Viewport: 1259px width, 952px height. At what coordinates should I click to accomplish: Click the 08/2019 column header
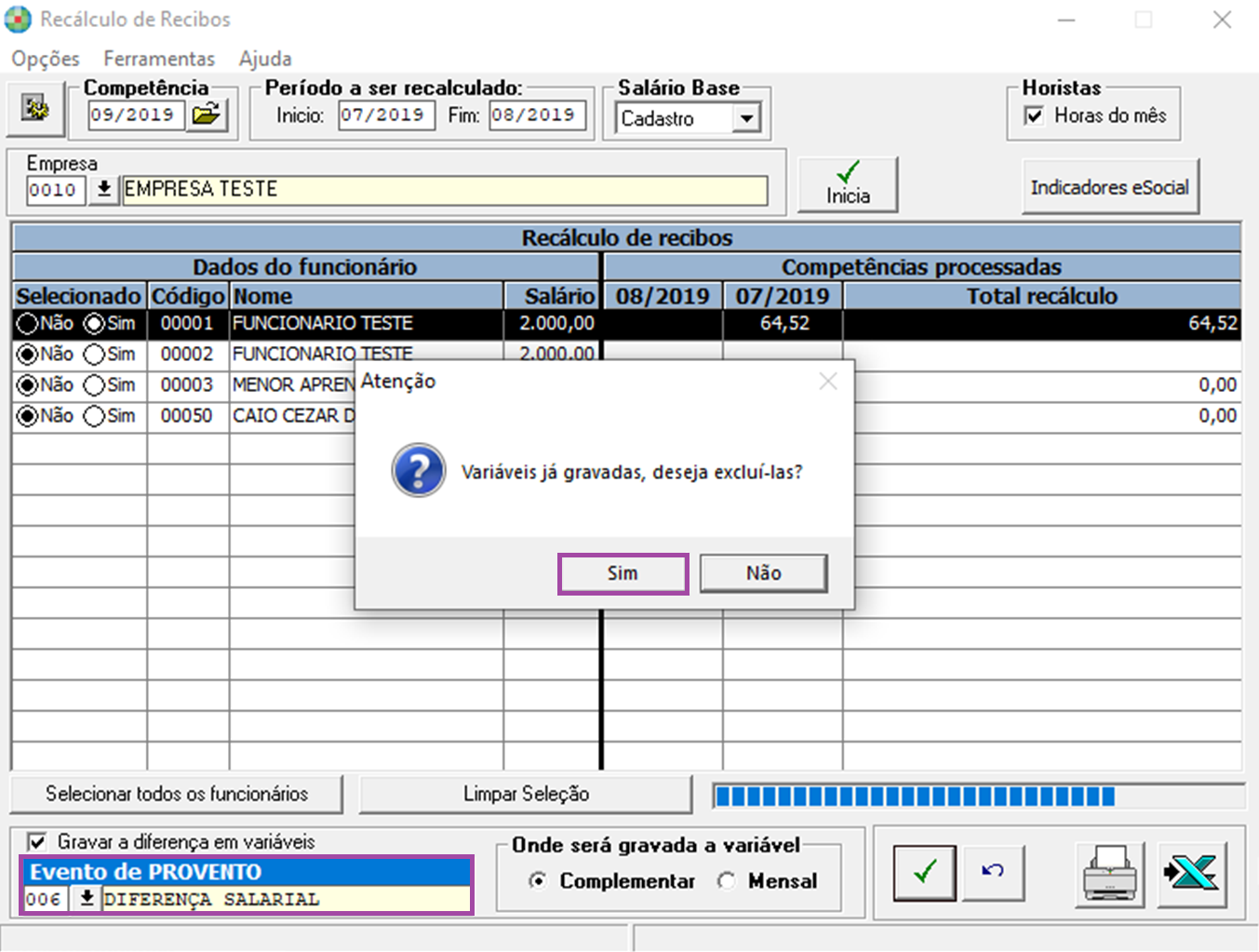pos(663,296)
